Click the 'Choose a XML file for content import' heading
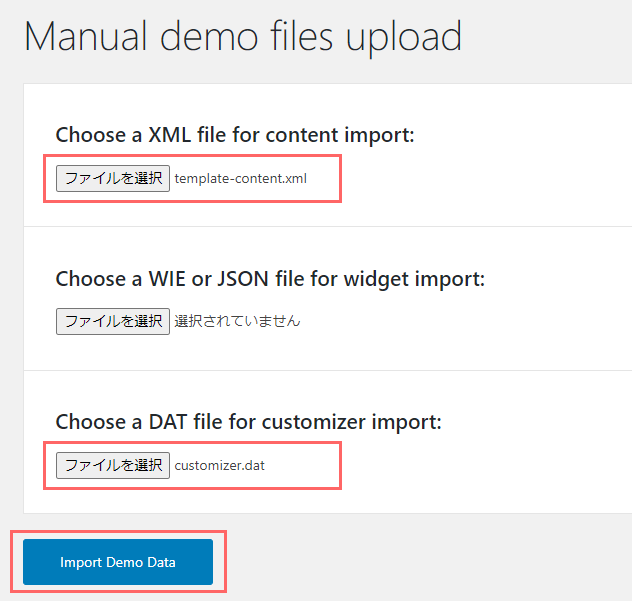The image size is (632, 601). pos(235,135)
